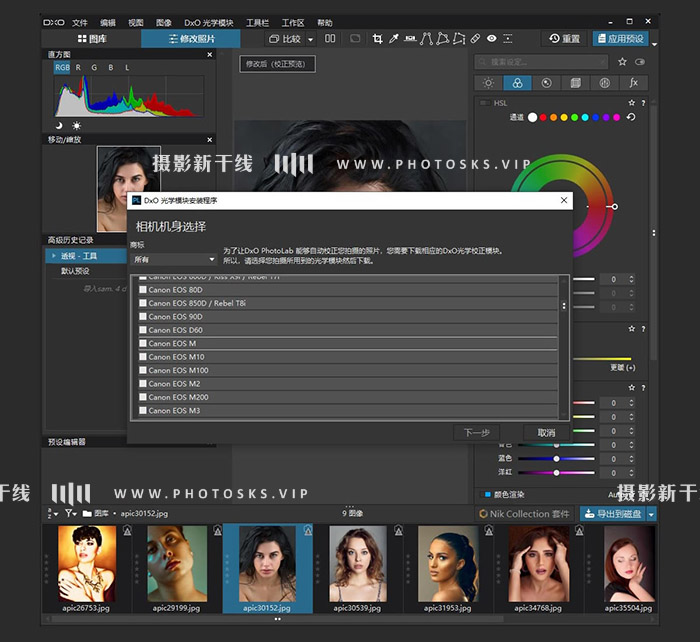
Task: Open the 编辑 menu
Action: [x=108, y=23]
